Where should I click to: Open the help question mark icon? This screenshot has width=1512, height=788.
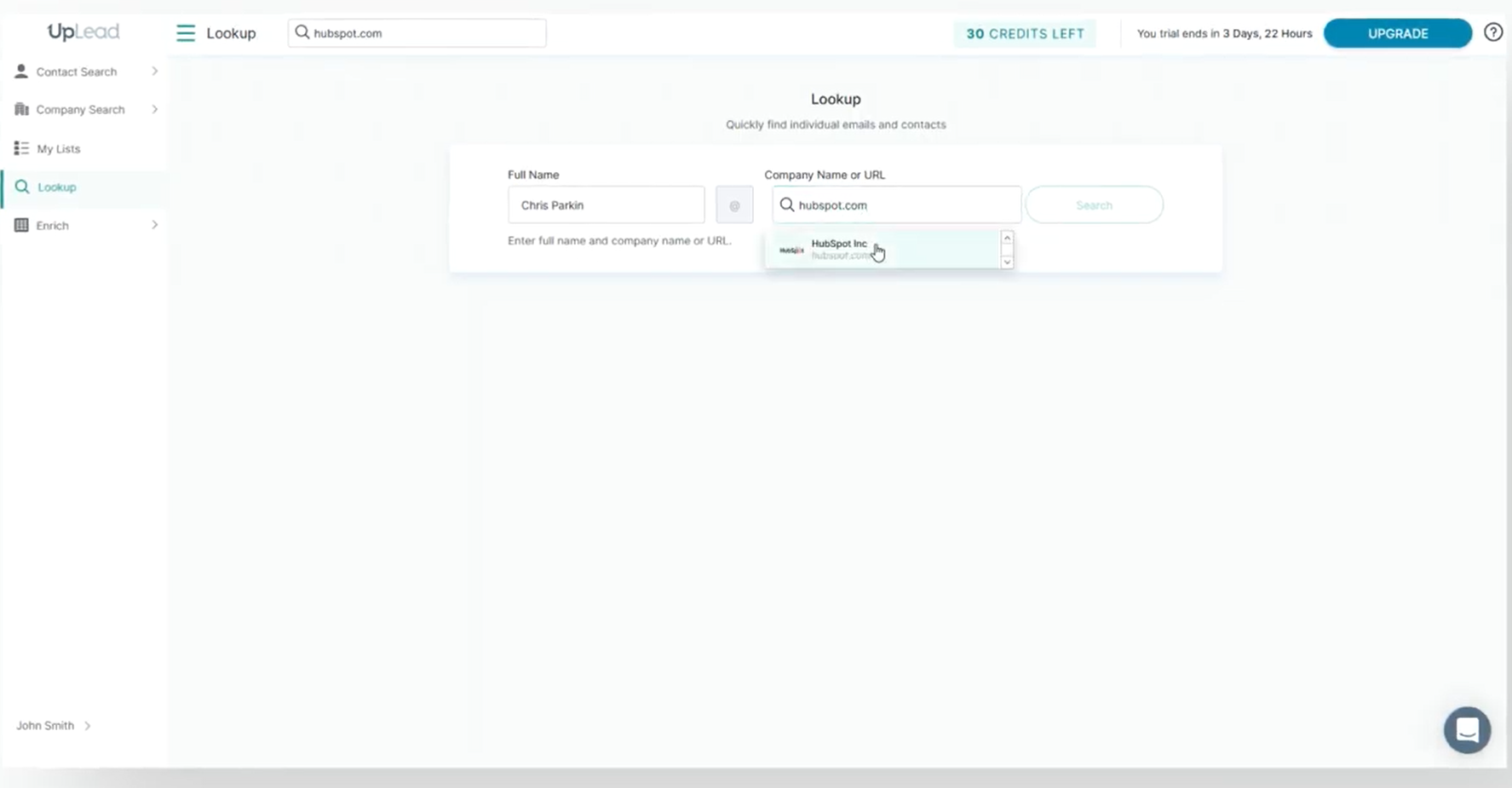point(1493,32)
